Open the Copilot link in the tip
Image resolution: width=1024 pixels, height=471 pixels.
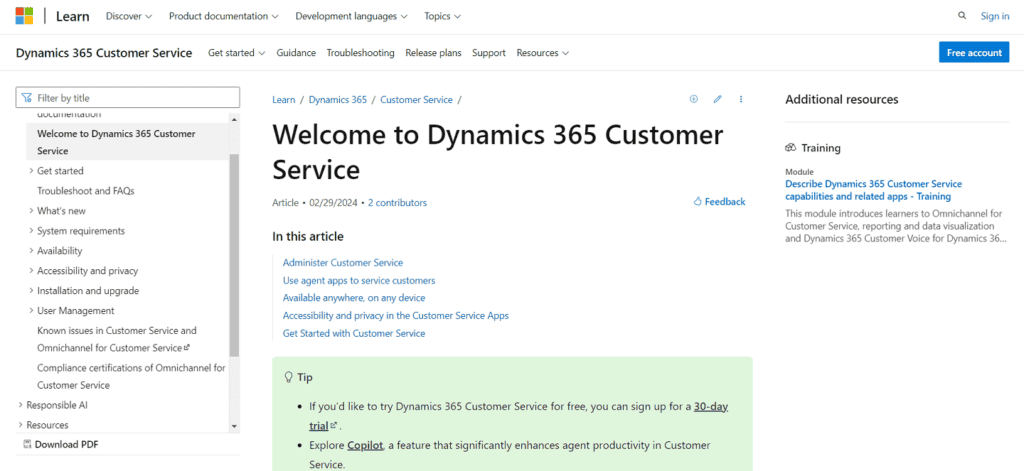coord(365,446)
